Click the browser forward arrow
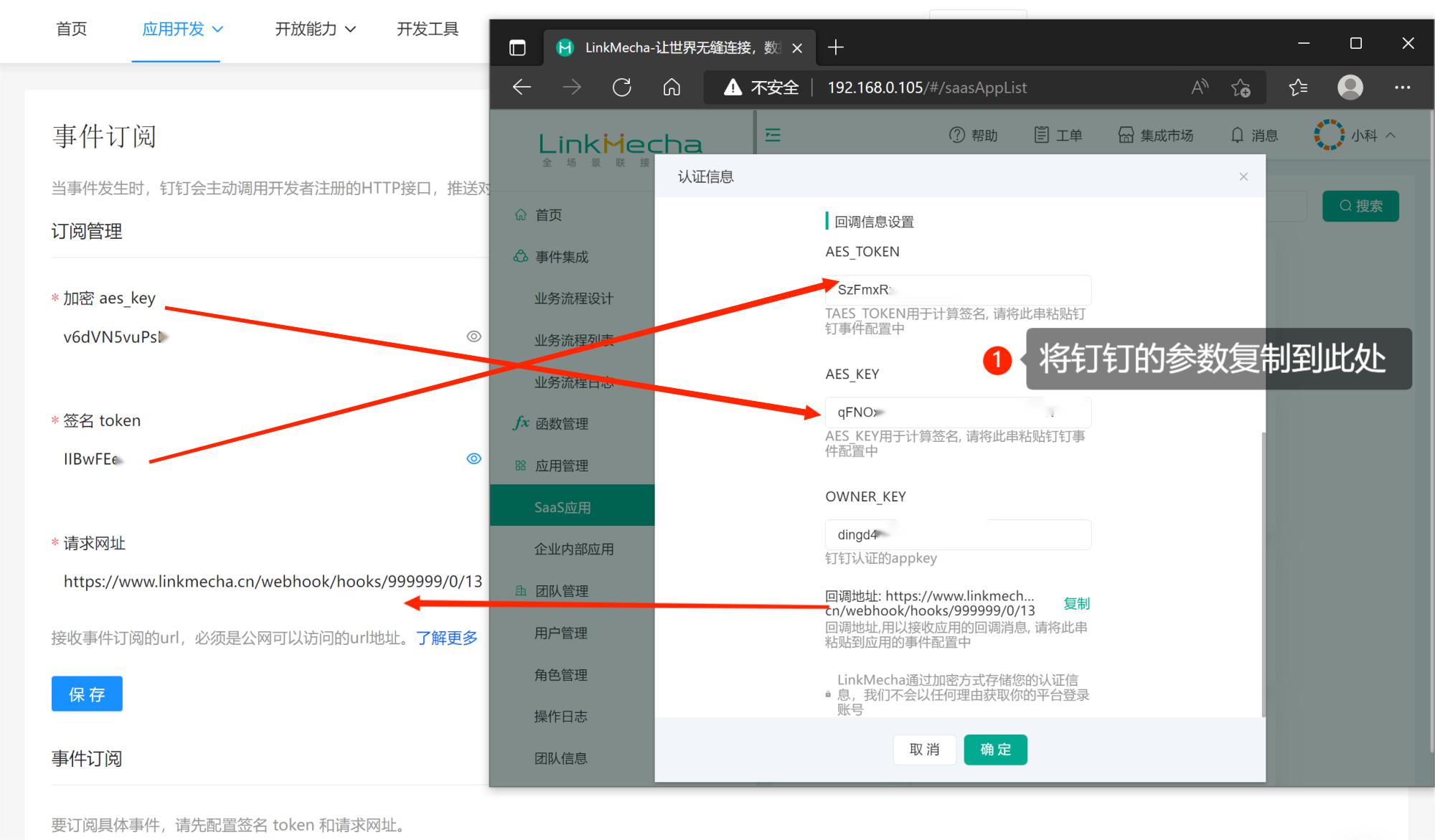 click(x=572, y=88)
